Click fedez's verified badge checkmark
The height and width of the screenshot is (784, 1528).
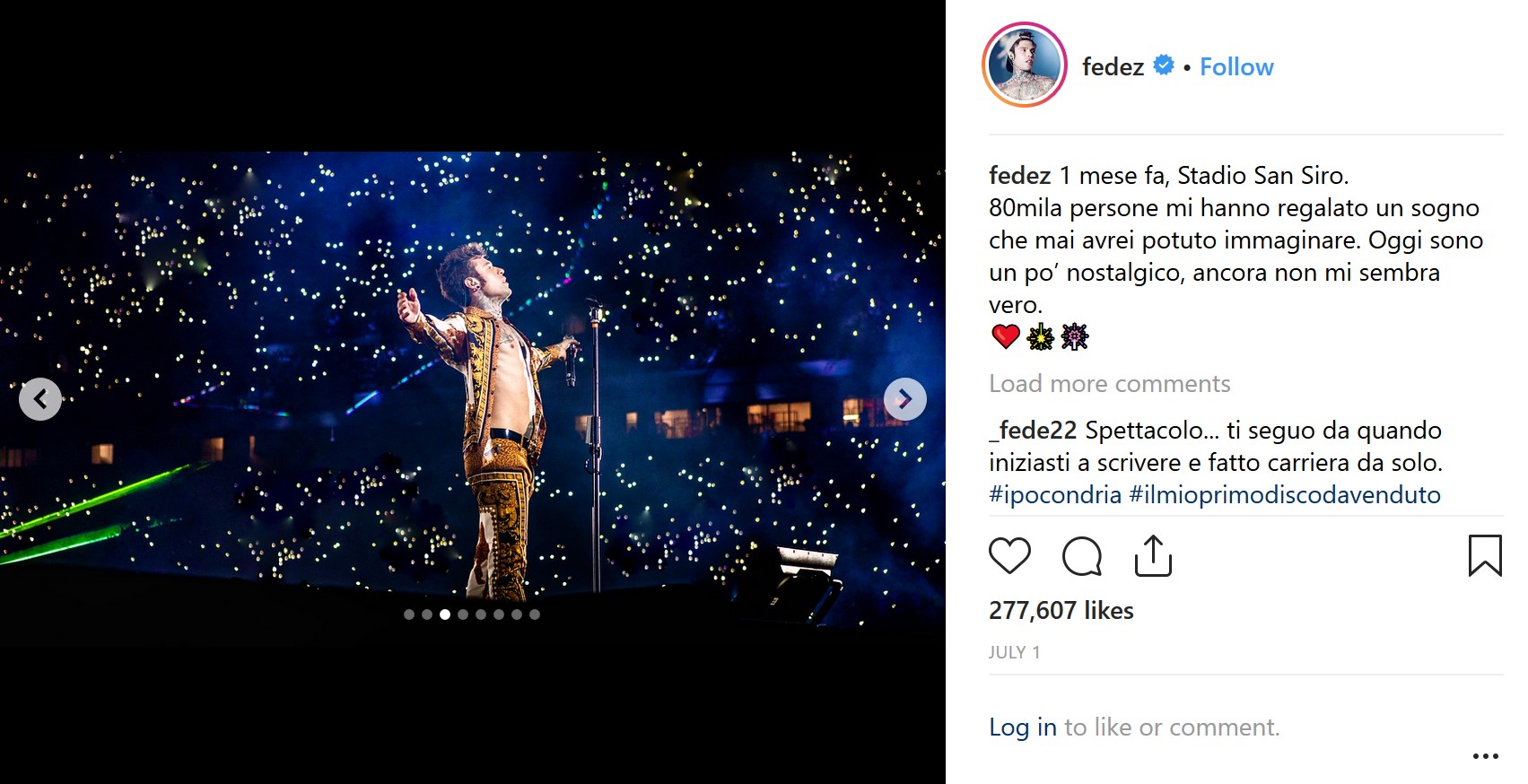coord(1163,65)
